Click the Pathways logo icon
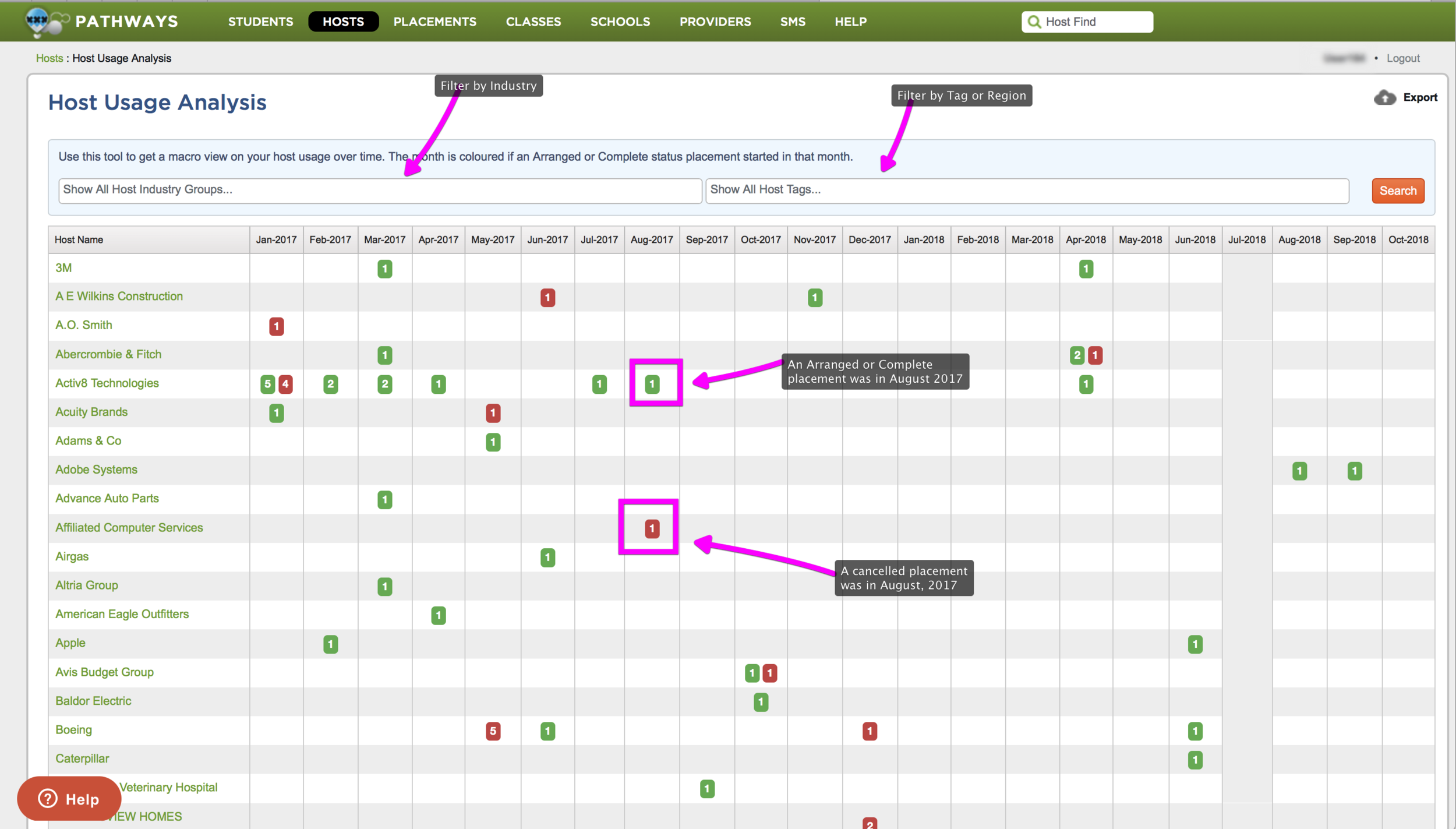The height and width of the screenshot is (829, 1456). pyautogui.click(x=47, y=22)
